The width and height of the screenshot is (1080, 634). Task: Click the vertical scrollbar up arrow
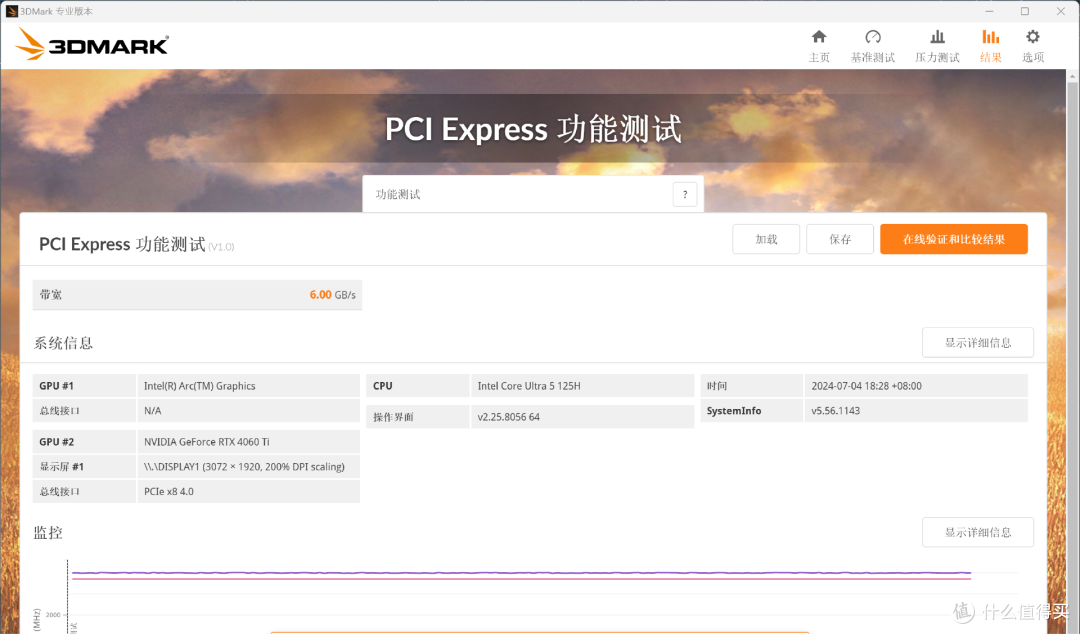(1073, 76)
